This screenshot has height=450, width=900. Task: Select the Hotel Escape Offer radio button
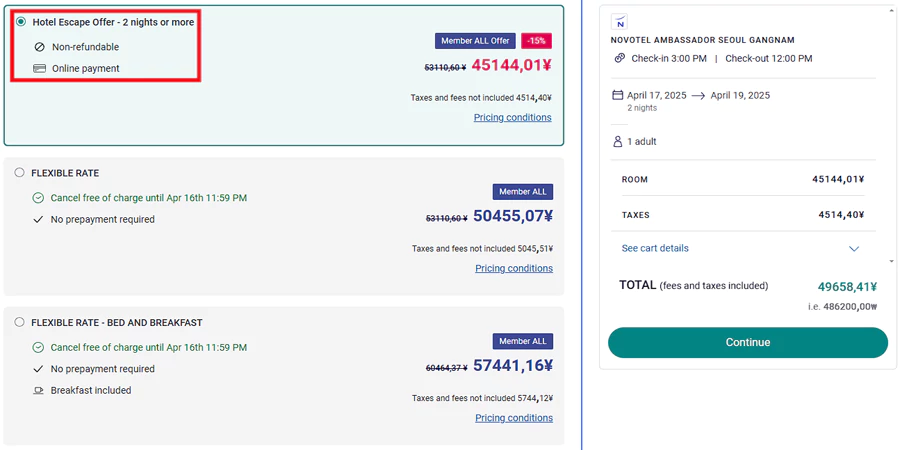point(21,22)
